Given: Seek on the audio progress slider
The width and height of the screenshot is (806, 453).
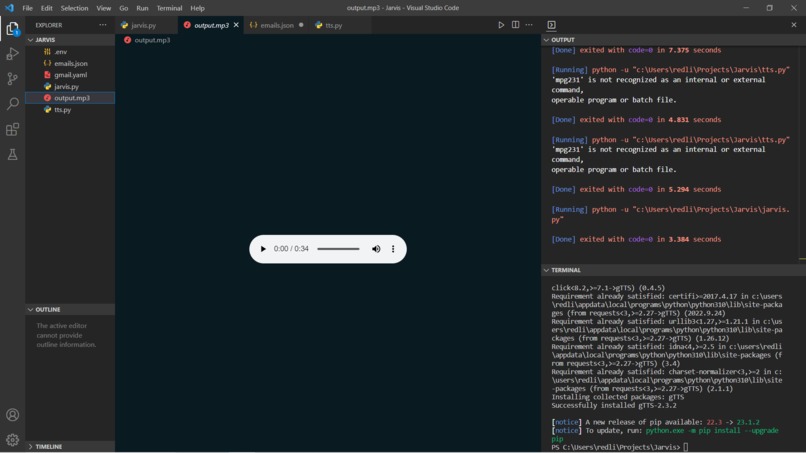Looking at the screenshot, I should pyautogui.click(x=338, y=249).
